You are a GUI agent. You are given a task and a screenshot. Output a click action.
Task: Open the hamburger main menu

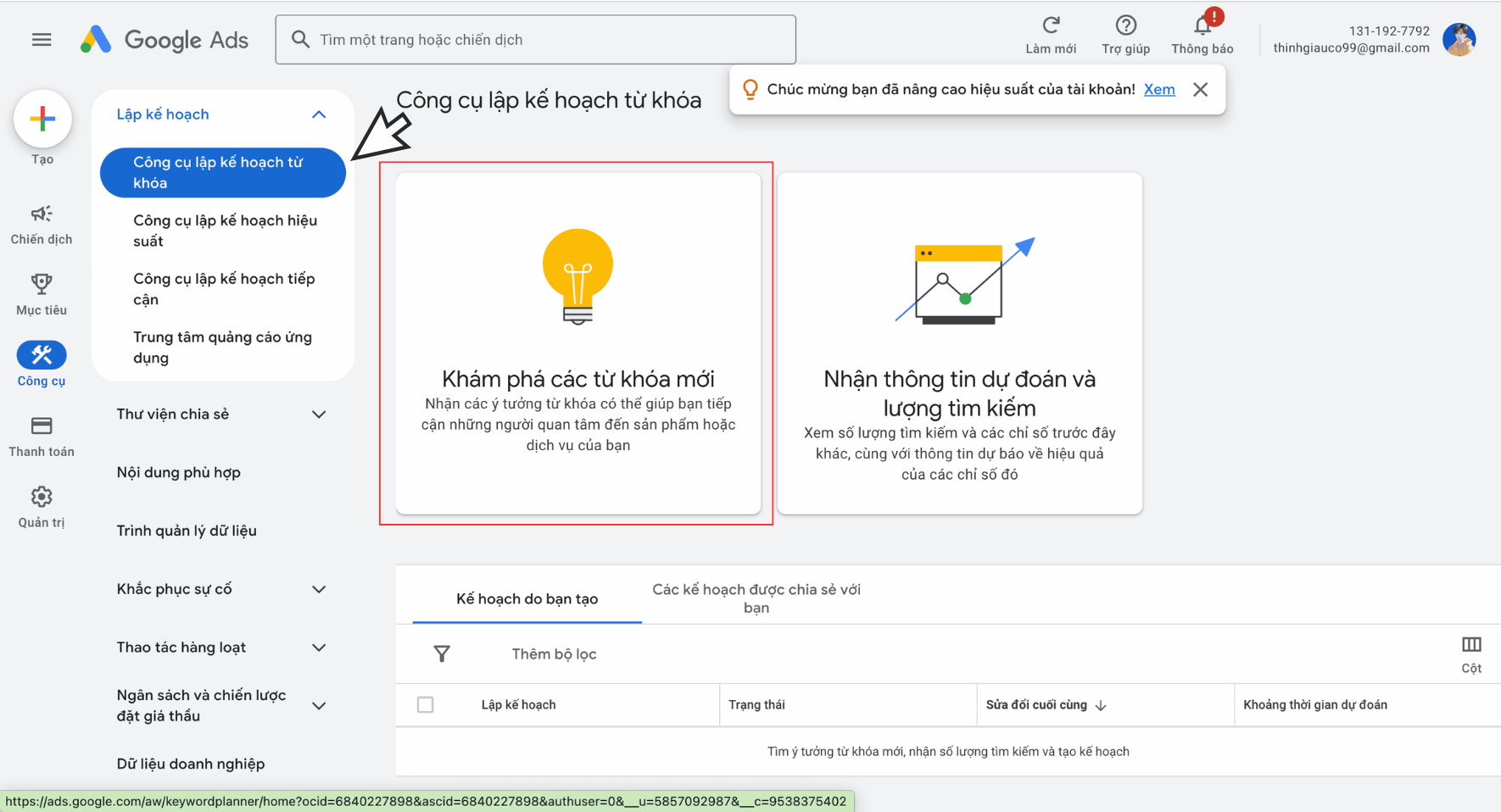click(42, 40)
